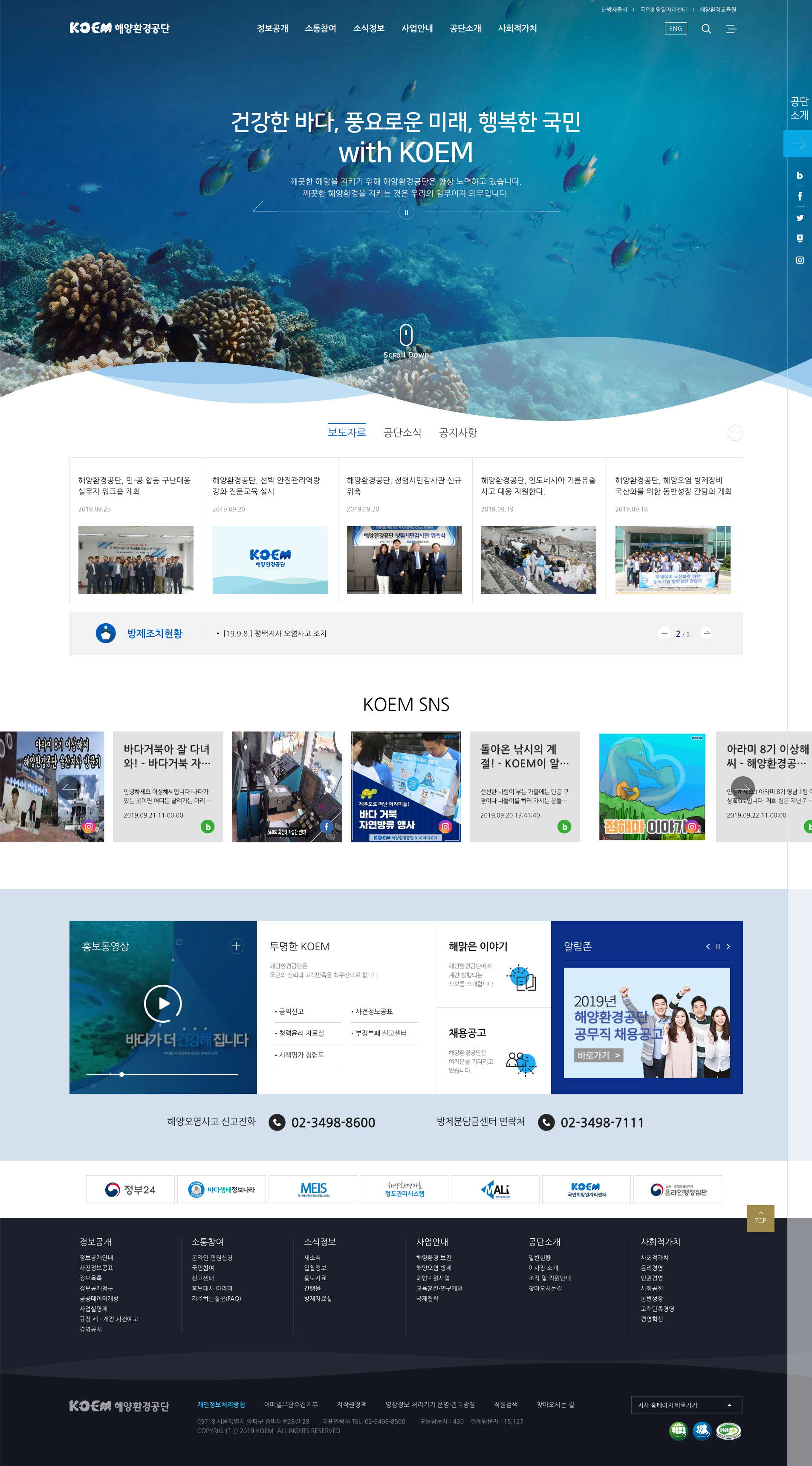Click the blue arrow under 공단소개 sidebar
812x1466 pixels.
[797, 144]
